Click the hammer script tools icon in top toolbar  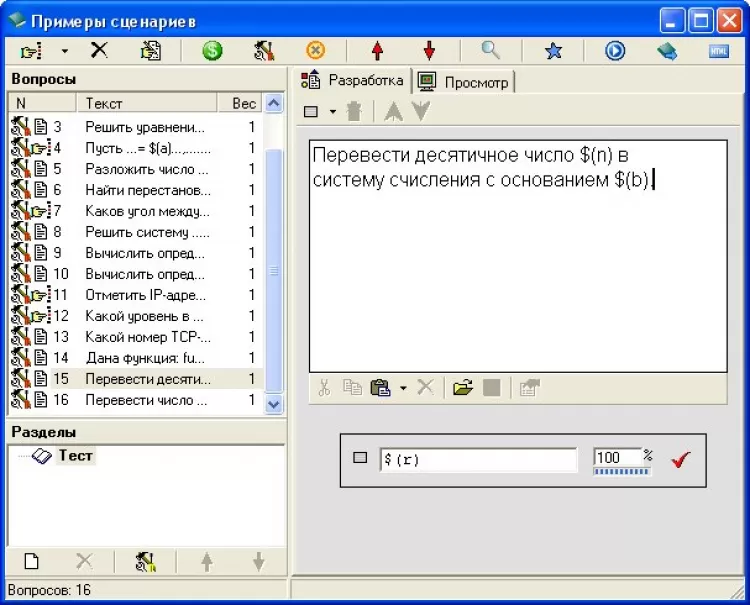coord(264,51)
